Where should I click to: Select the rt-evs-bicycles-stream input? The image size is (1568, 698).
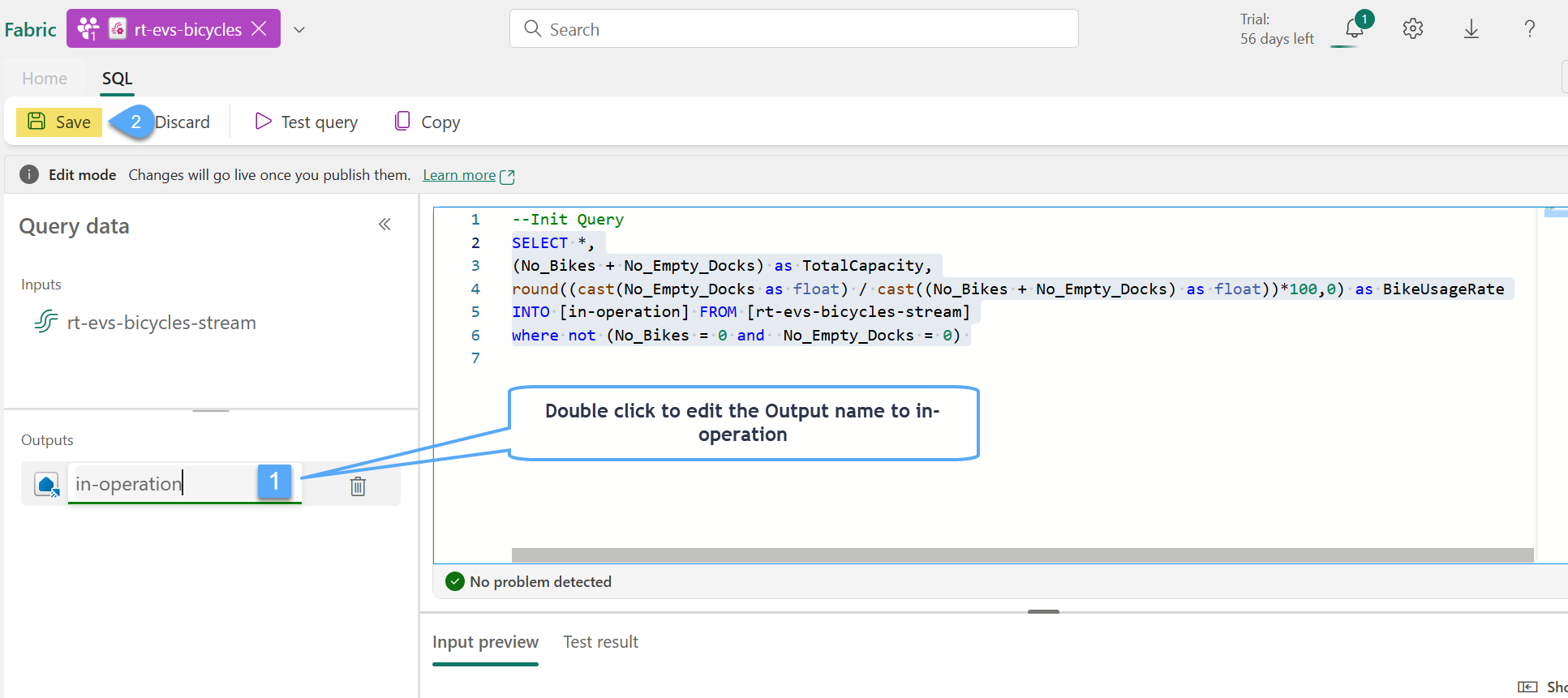pyautogui.click(x=161, y=323)
